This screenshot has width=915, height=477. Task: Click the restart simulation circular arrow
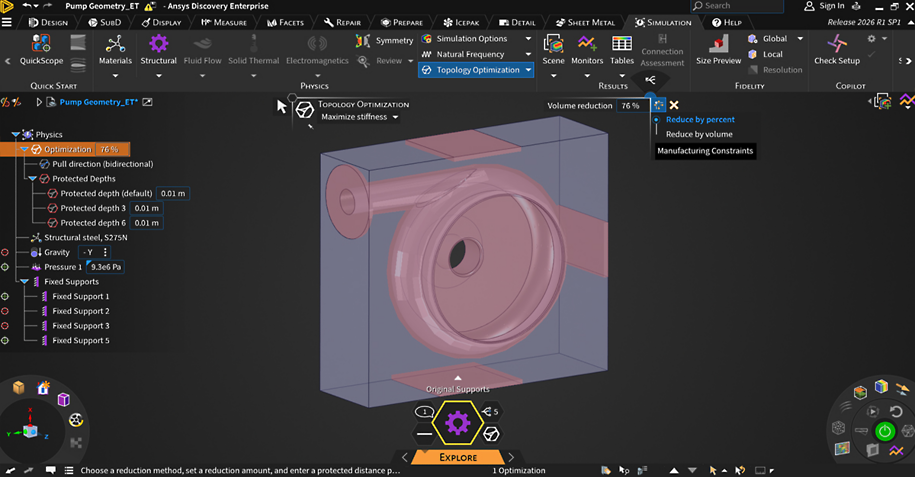click(896, 412)
